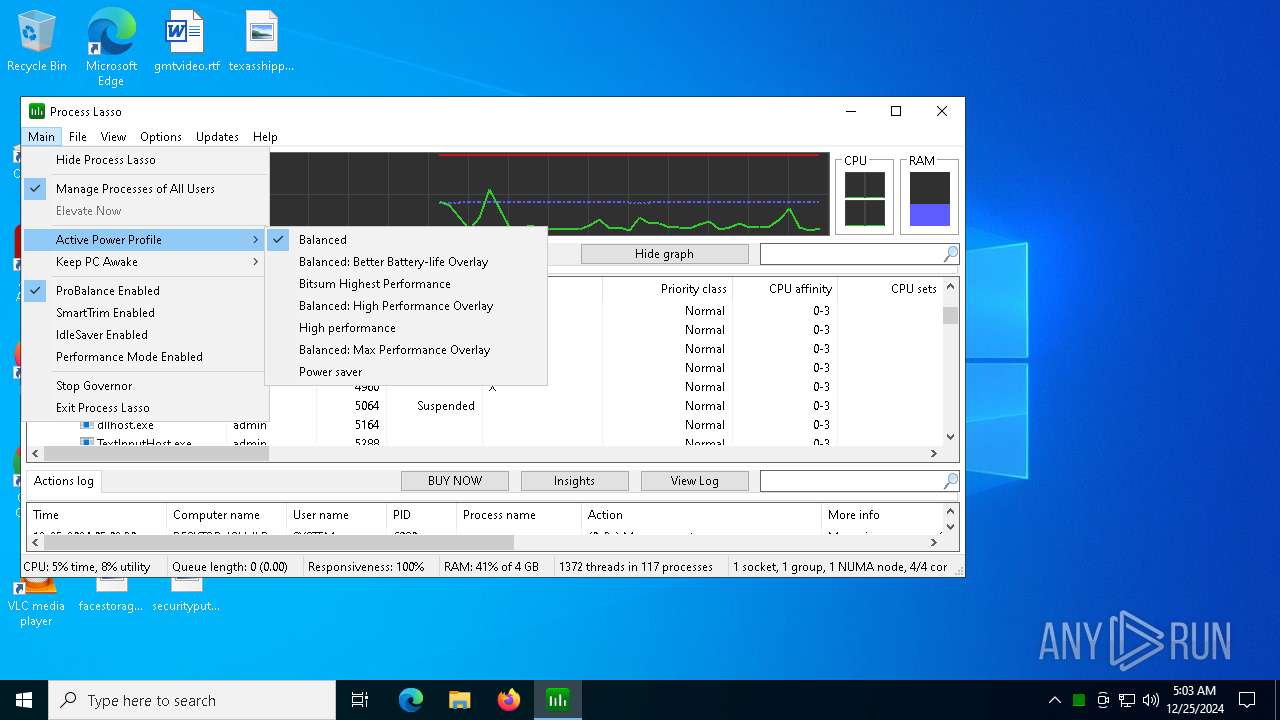
Task: Show hidden system tray icons
Action: 1054,700
